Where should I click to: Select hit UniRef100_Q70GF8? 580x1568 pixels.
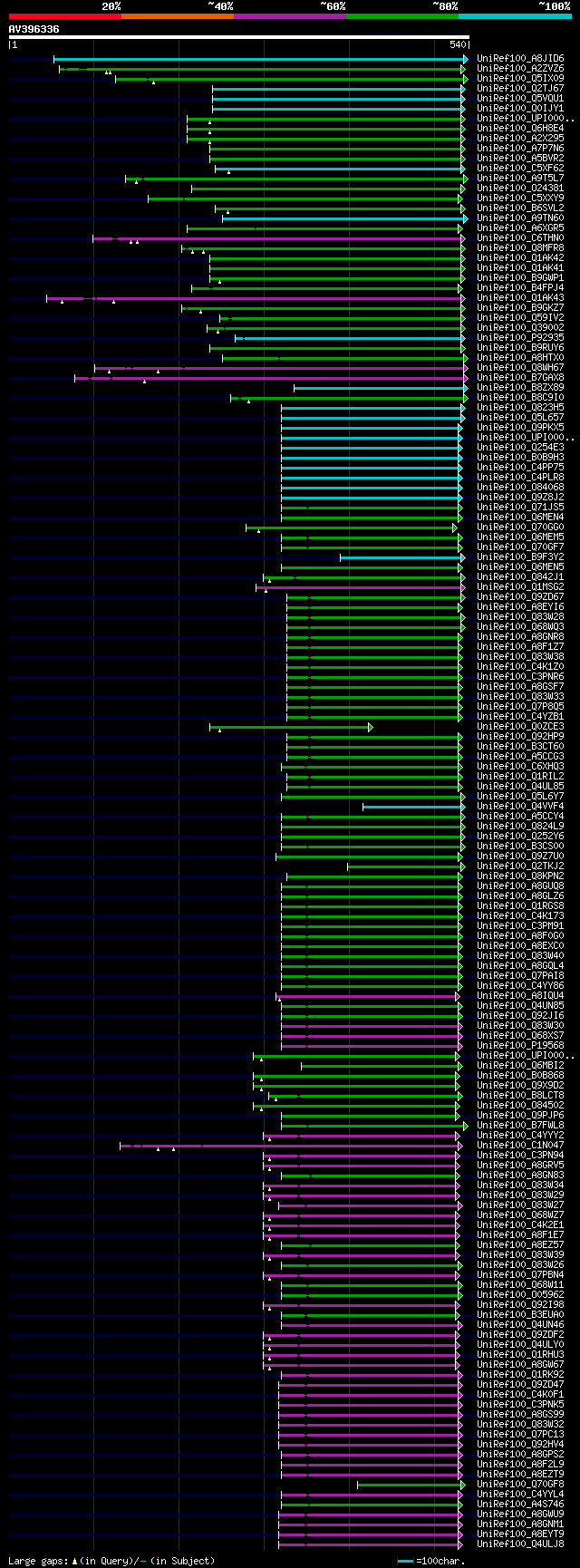(520, 1485)
